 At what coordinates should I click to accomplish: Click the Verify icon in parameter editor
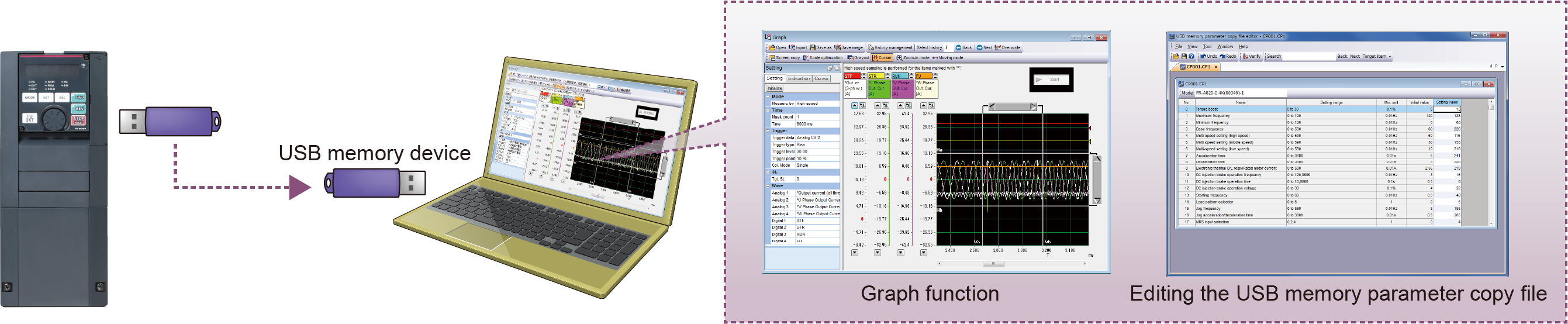pyautogui.click(x=1245, y=57)
